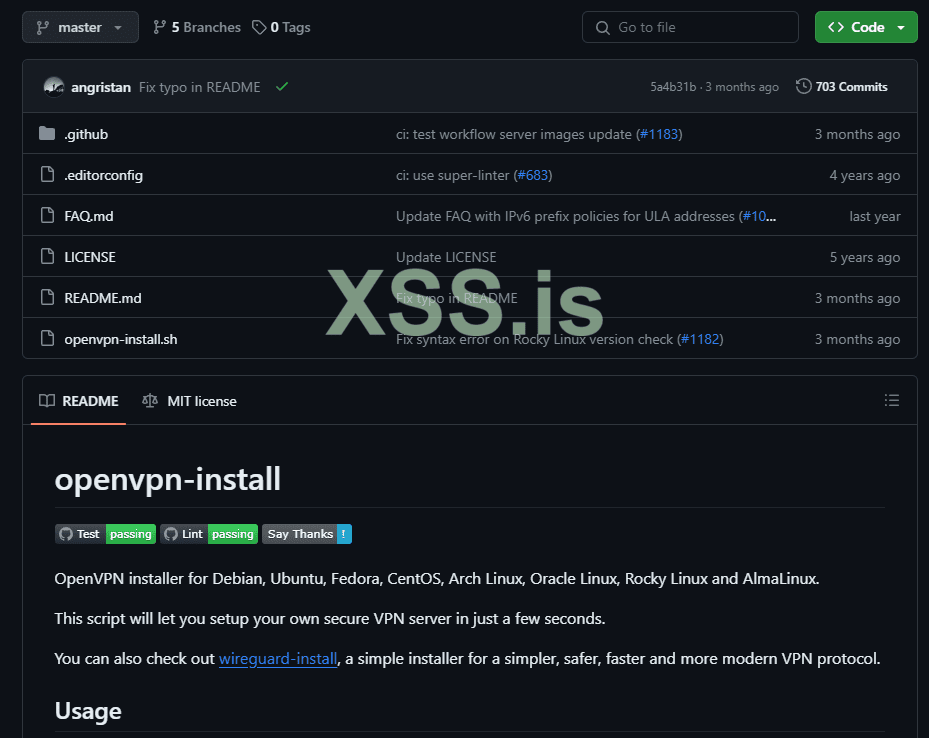929x738 pixels.
Task: Click the green commit status checkmark
Action: pyautogui.click(x=282, y=87)
